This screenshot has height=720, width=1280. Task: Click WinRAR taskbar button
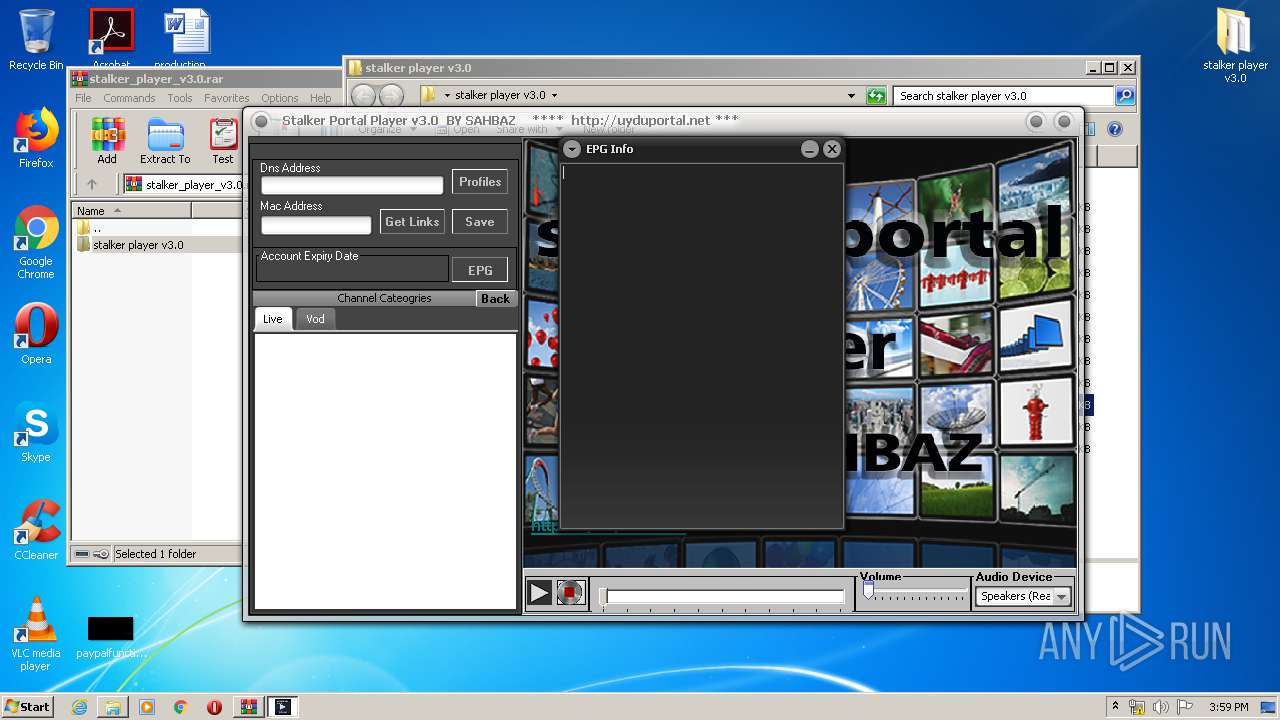(248, 707)
